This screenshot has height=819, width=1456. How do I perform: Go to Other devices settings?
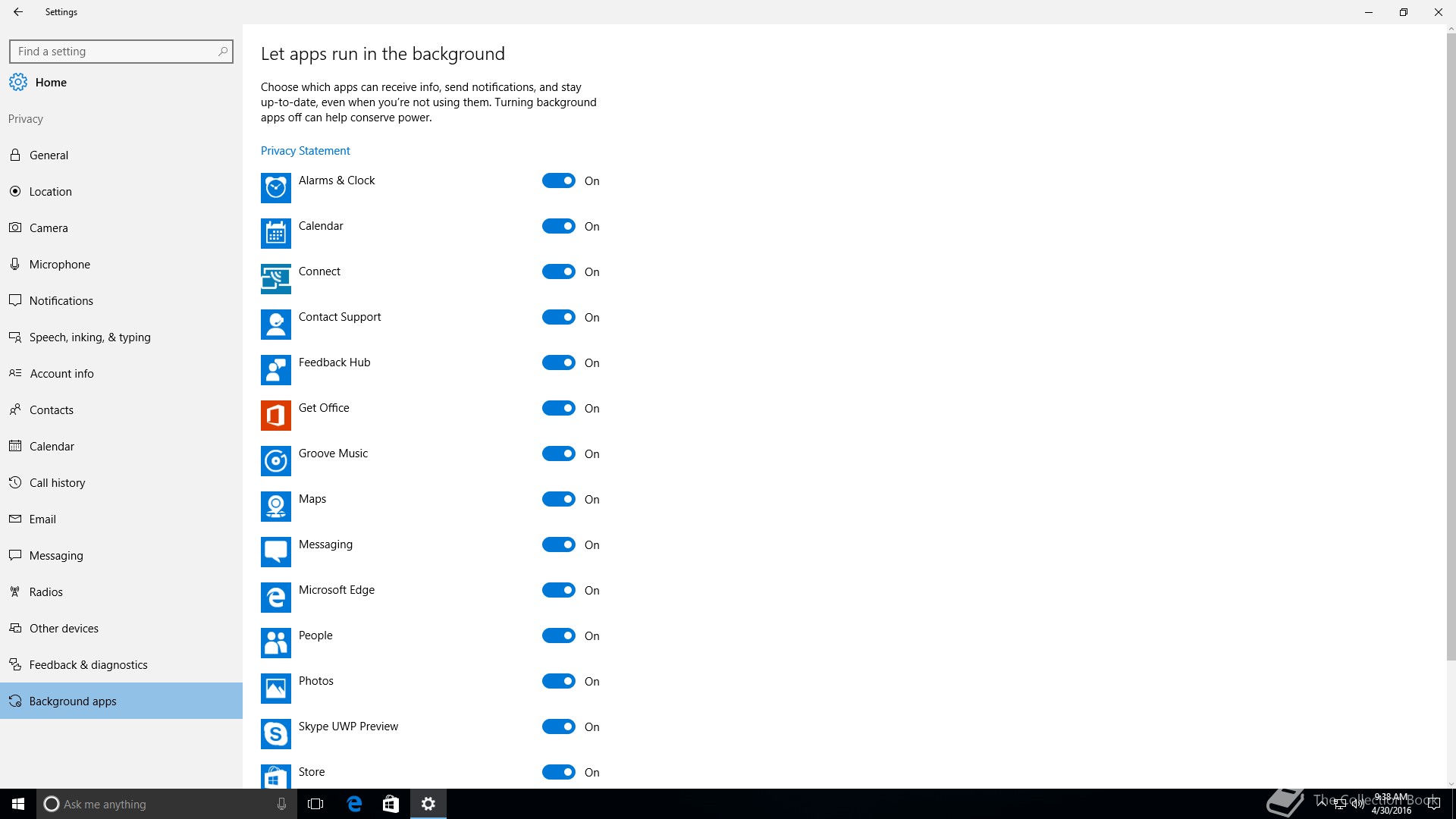(x=121, y=628)
